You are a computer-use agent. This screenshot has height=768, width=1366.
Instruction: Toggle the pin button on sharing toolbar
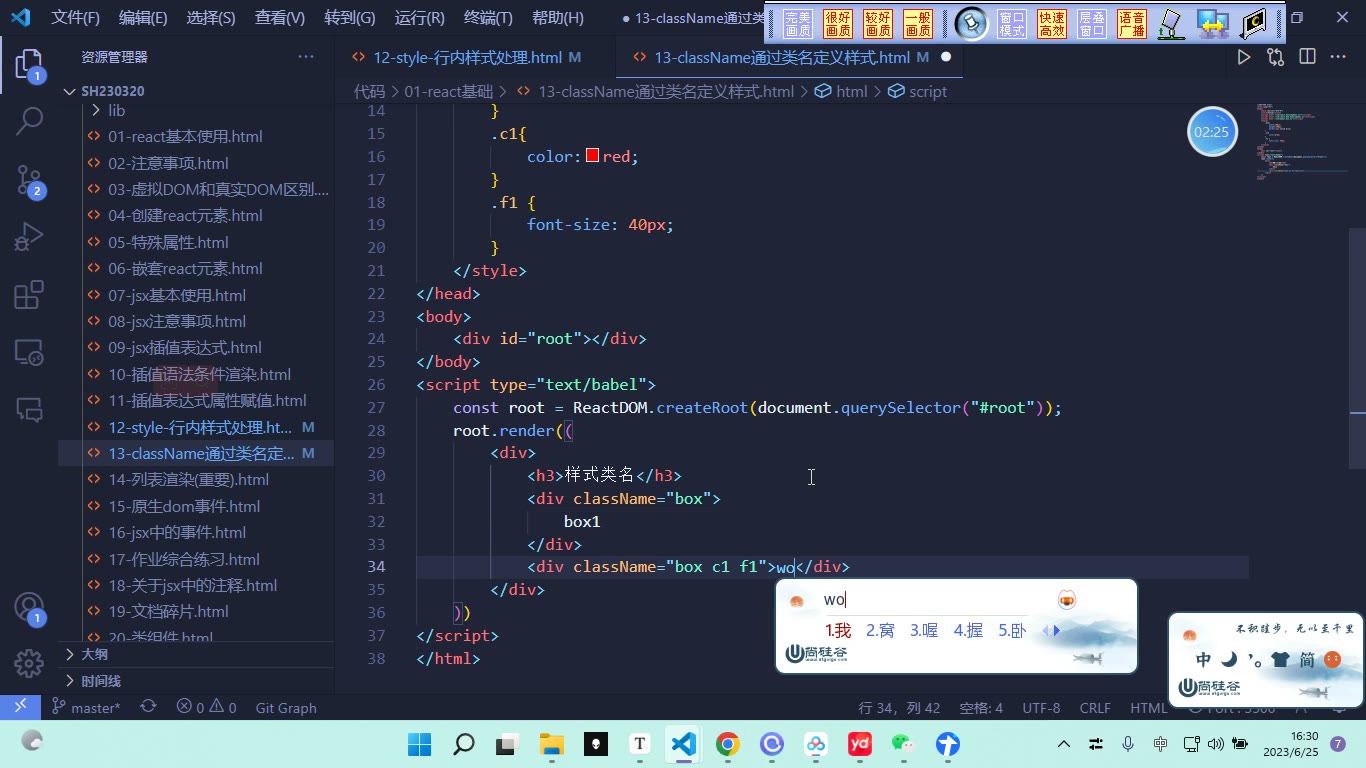[x=971, y=23]
